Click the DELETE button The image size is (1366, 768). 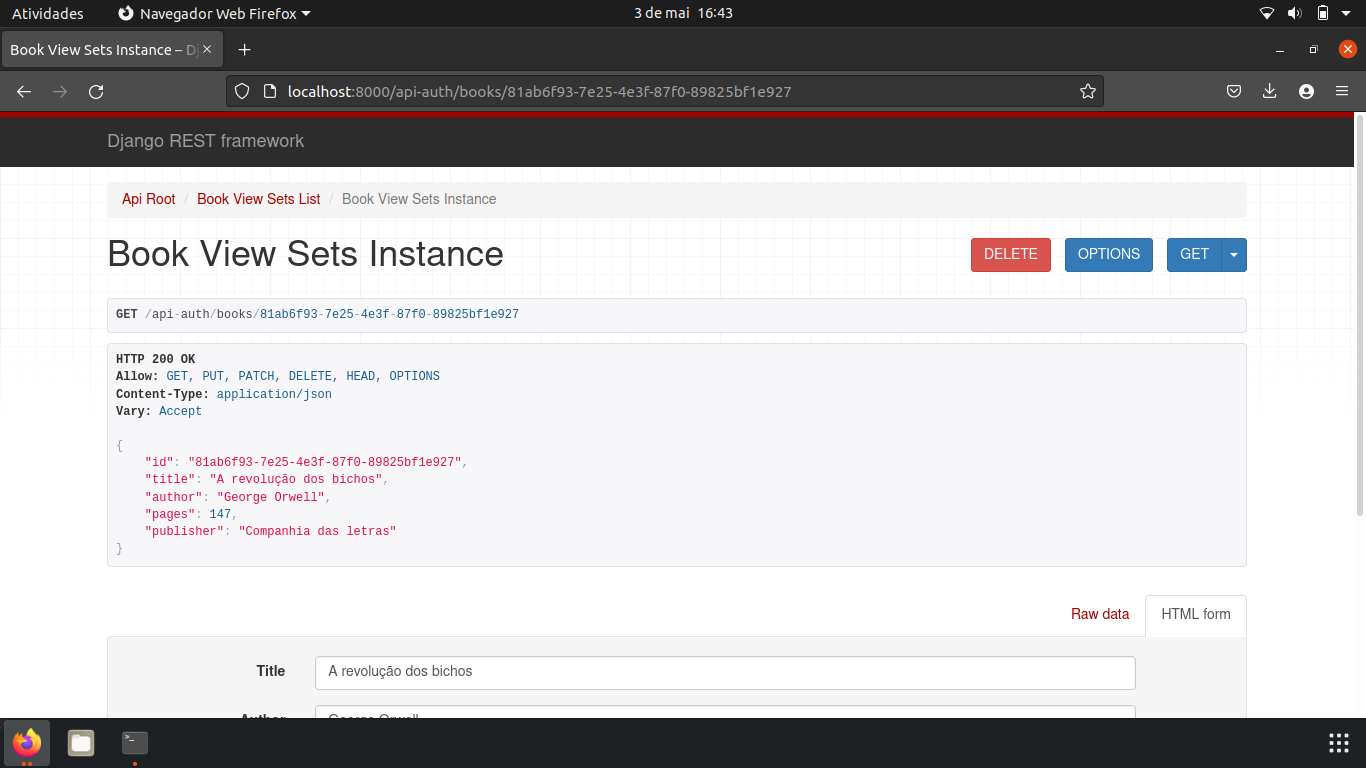(1010, 255)
